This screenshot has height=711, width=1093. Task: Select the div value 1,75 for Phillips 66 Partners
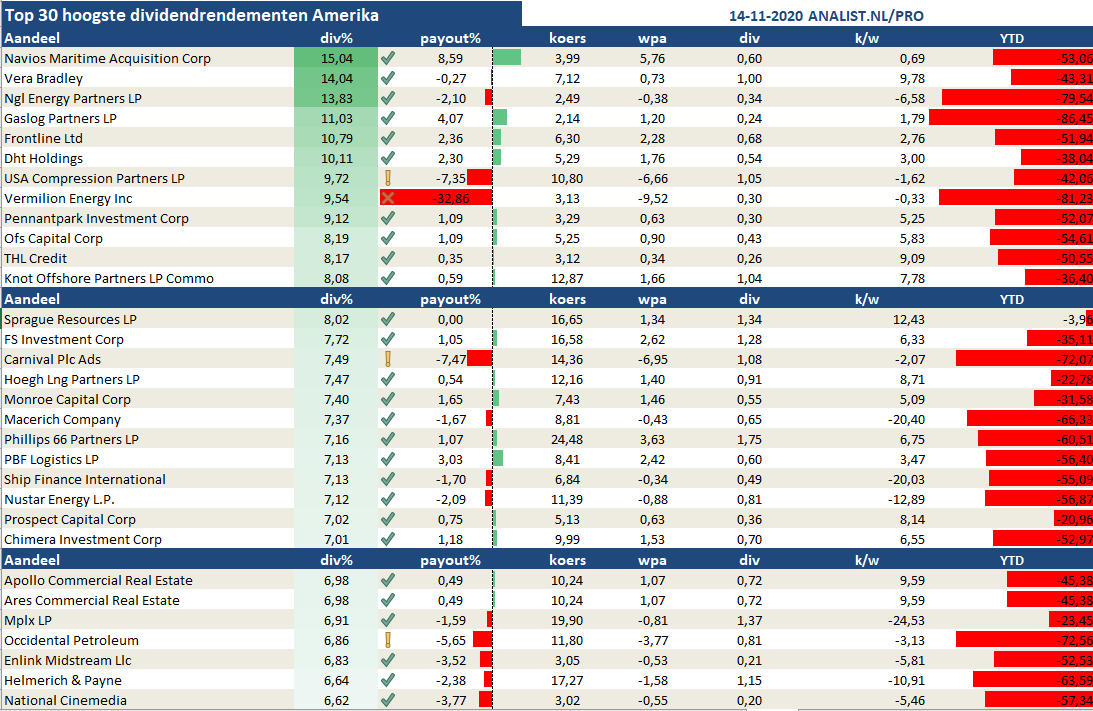coord(749,440)
